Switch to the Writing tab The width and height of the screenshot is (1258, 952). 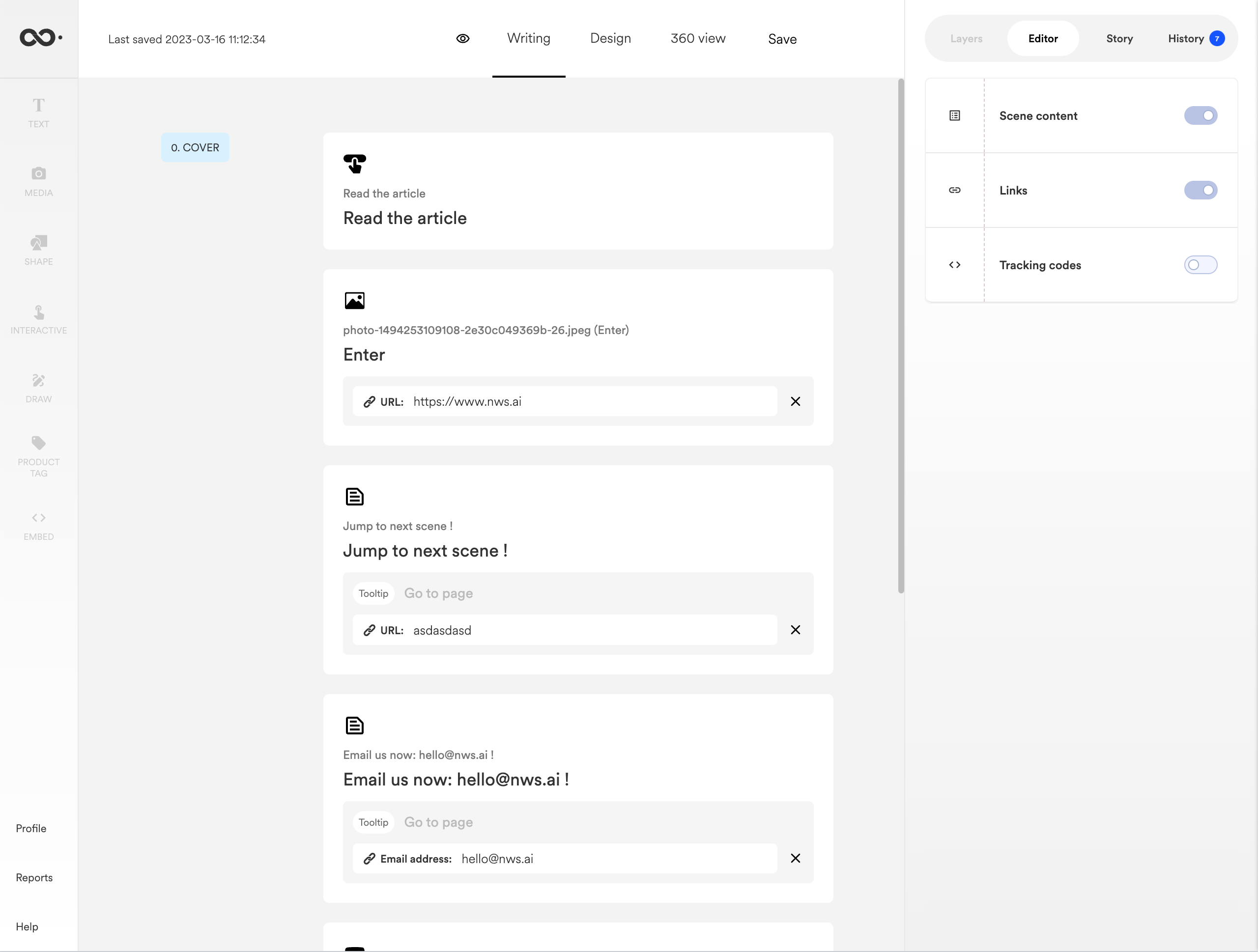coord(529,39)
